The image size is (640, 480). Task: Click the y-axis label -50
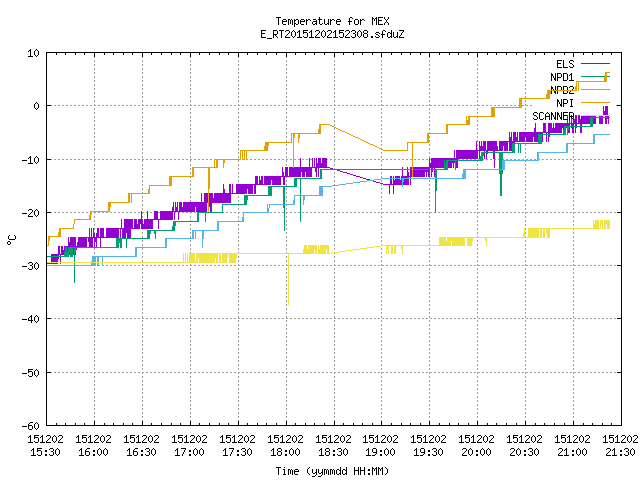[x=31, y=373]
